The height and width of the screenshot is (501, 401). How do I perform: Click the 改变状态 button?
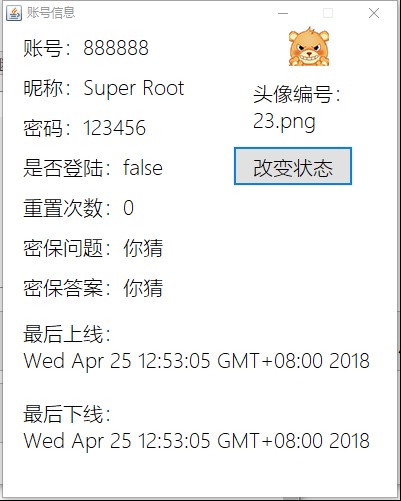[293, 166]
